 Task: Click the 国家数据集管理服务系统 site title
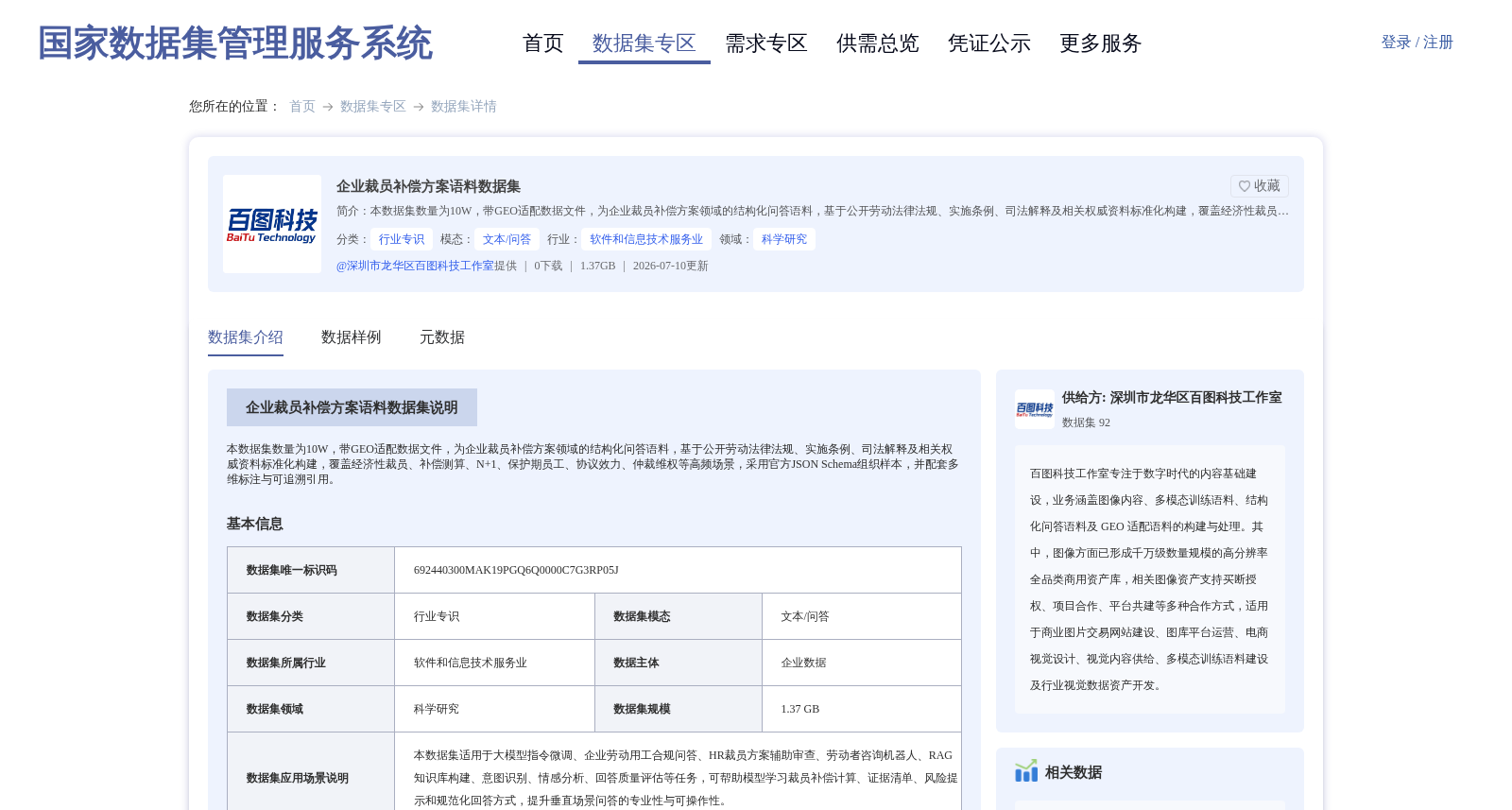[235, 43]
